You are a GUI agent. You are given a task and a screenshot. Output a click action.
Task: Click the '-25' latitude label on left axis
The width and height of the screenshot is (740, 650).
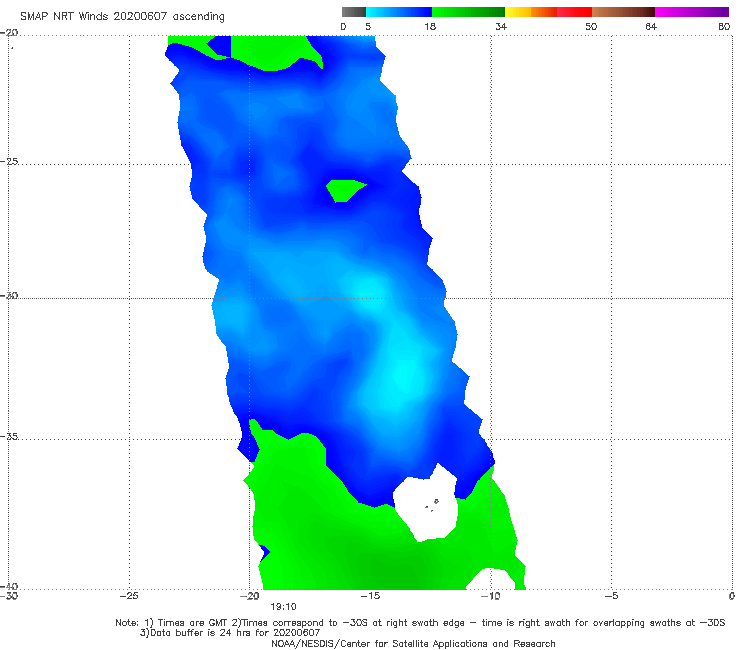[9, 161]
